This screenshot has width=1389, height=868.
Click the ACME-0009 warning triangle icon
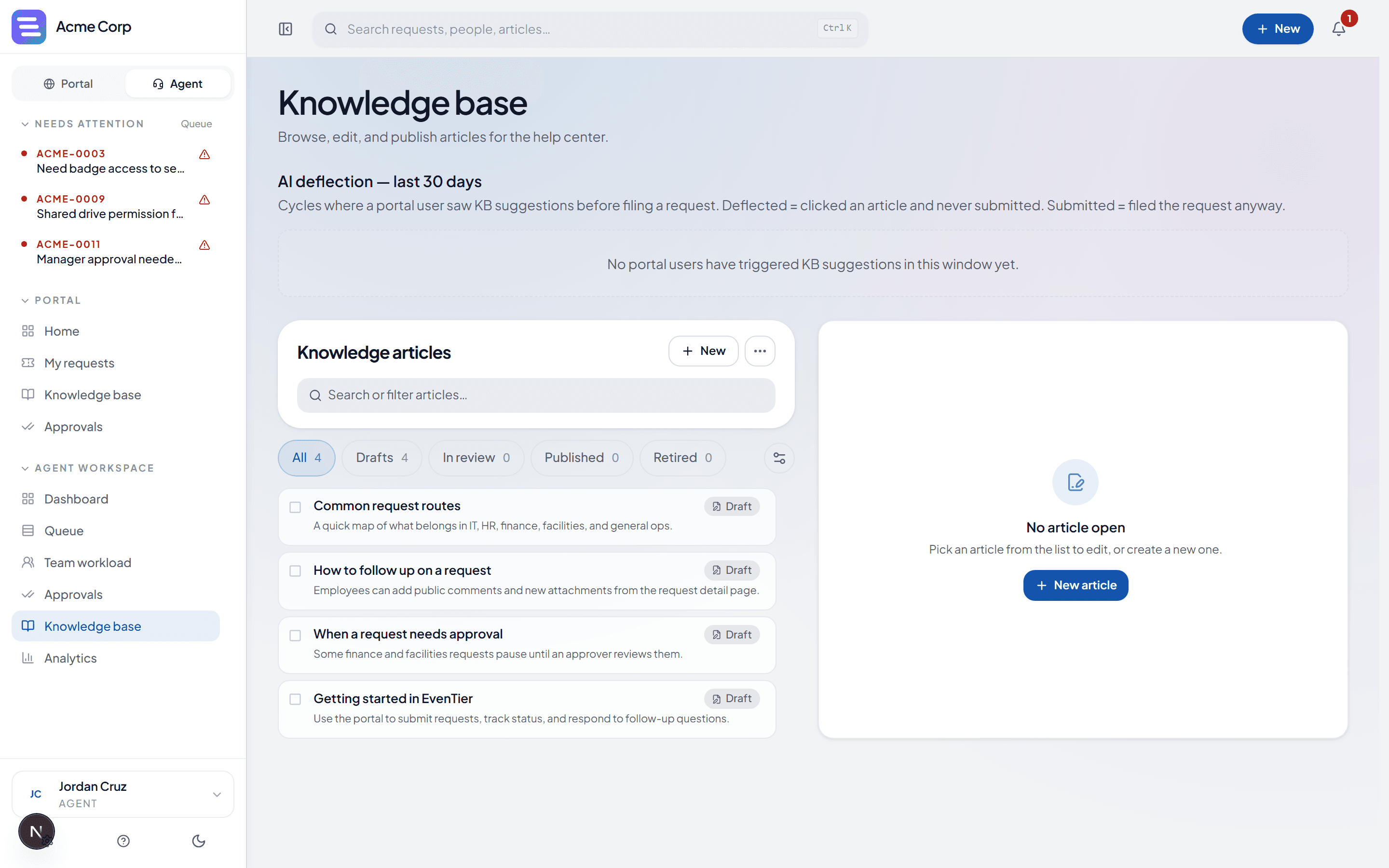[x=204, y=200]
